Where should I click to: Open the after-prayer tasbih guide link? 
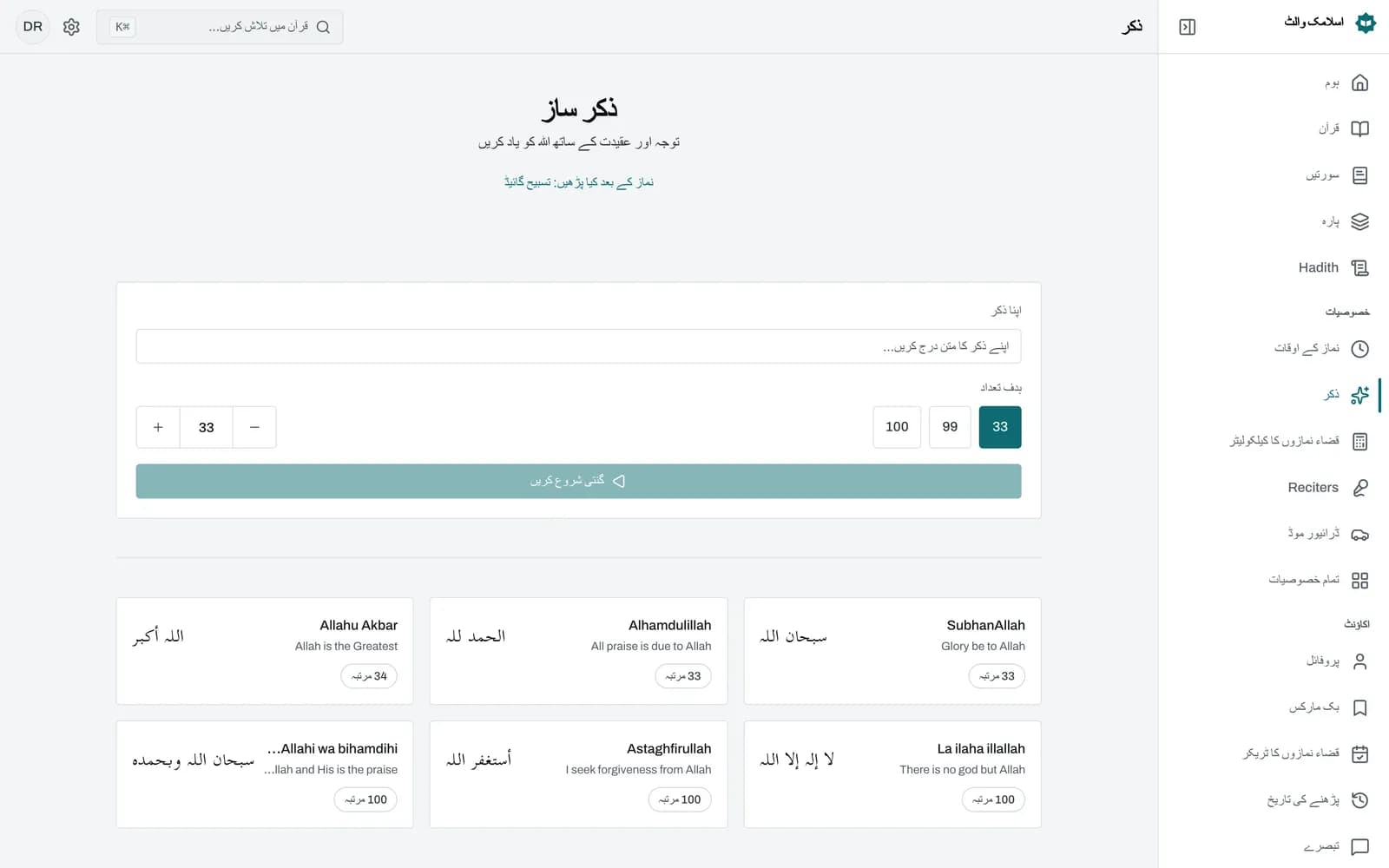click(x=578, y=182)
